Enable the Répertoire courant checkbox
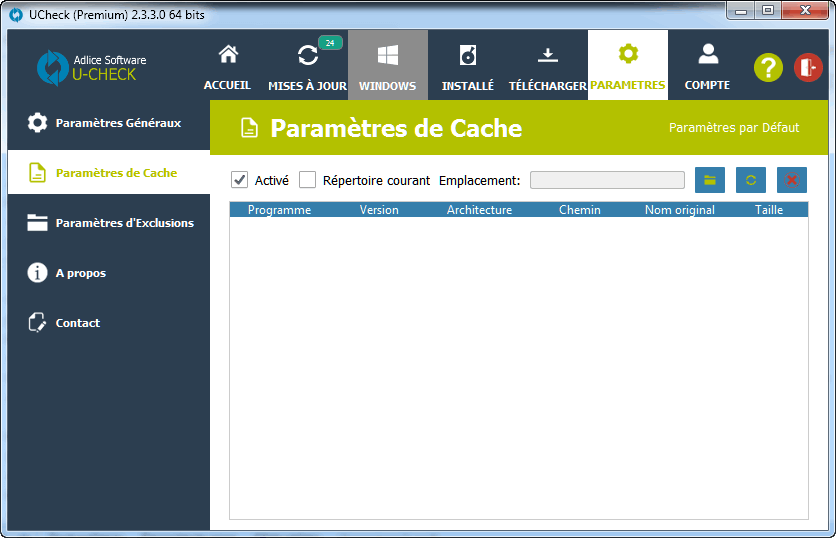 tap(308, 180)
